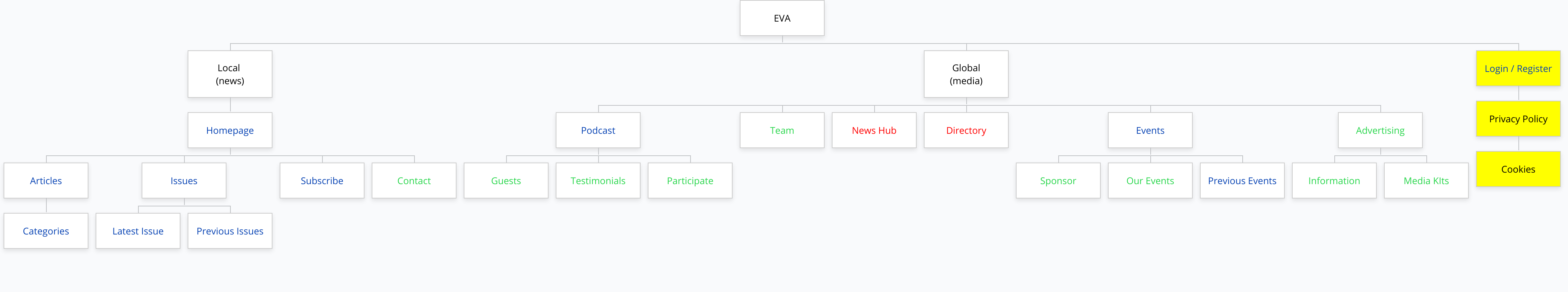
Task: Select the Local (news) node
Action: [x=229, y=74]
